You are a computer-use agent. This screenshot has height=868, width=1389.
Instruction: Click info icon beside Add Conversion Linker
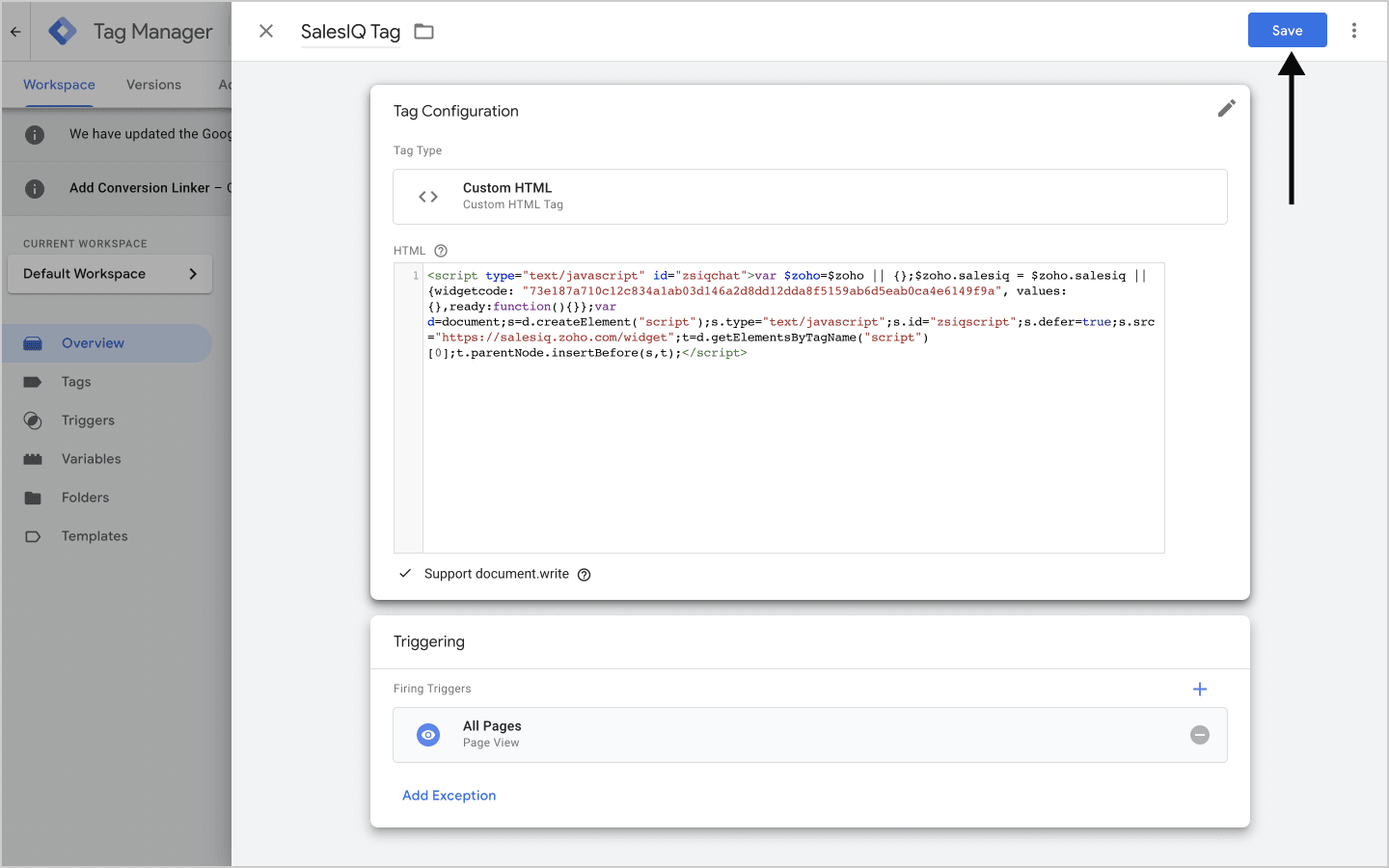click(x=35, y=189)
